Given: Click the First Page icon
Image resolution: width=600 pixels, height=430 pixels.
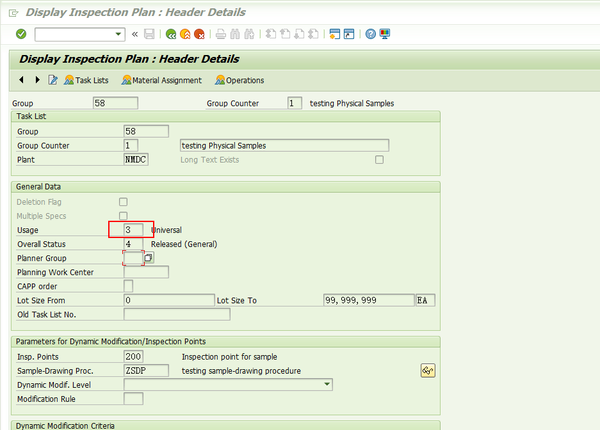Looking at the screenshot, I should 271,34.
